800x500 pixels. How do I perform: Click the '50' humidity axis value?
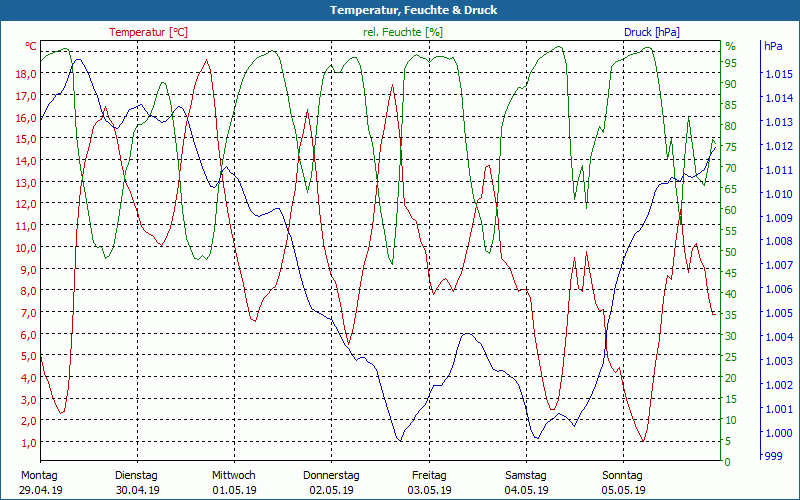[x=730, y=252]
